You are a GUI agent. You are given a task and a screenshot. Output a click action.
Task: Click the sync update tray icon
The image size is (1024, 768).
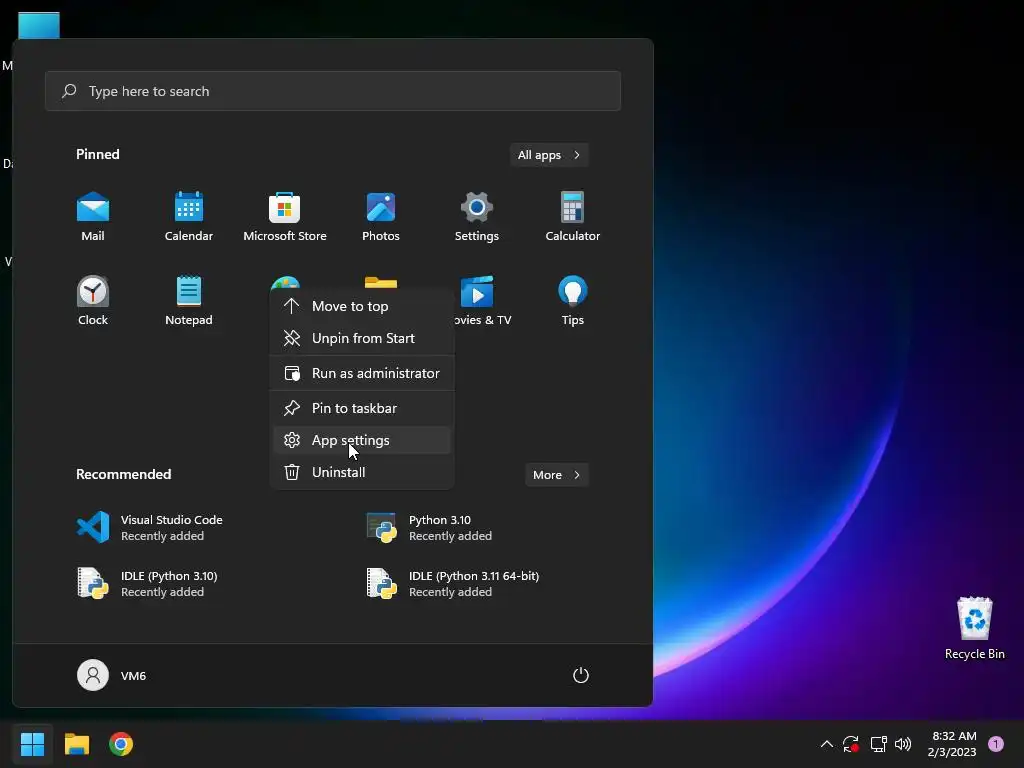(851, 744)
